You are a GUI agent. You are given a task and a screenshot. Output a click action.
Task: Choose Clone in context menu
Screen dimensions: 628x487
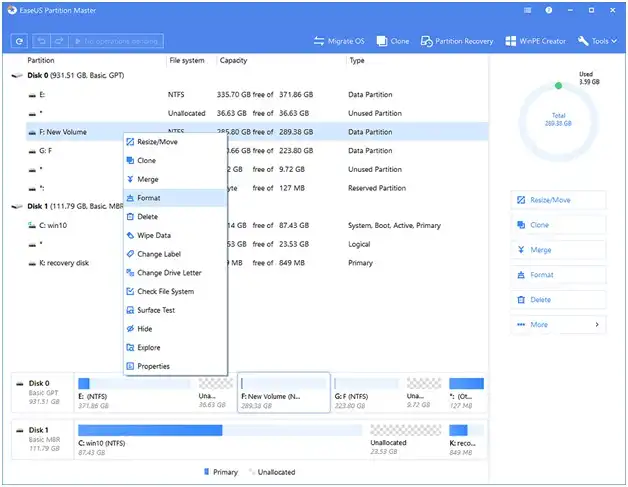175,160
